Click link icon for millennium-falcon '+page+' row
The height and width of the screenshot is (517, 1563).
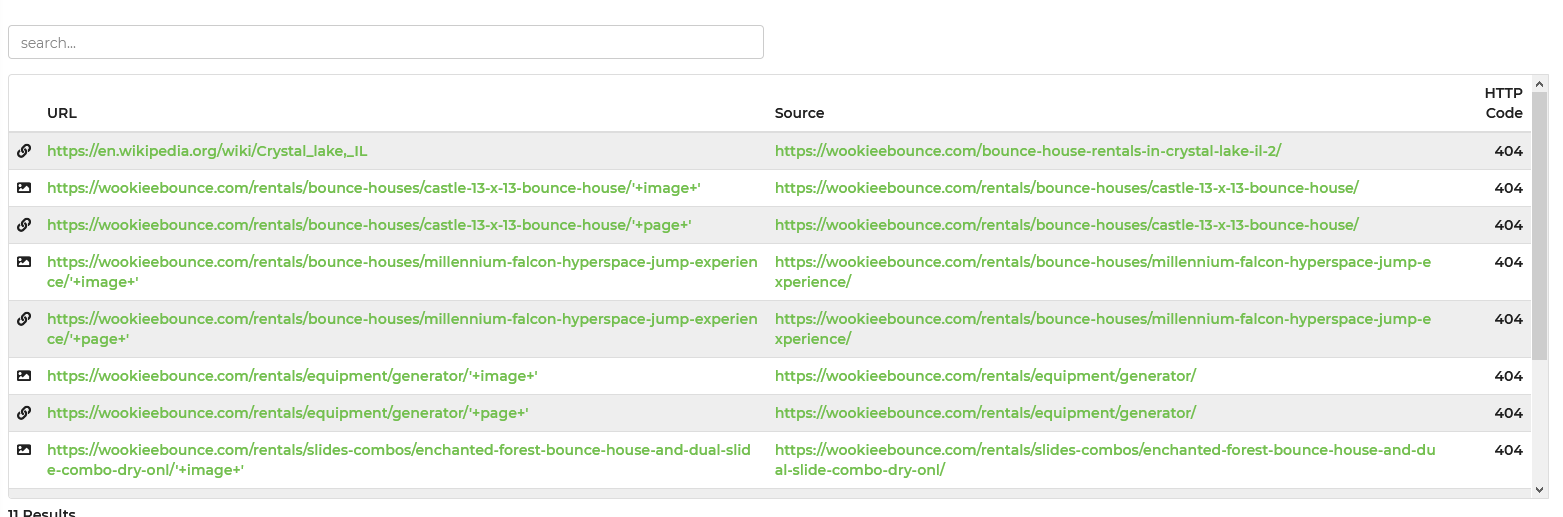(24, 319)
